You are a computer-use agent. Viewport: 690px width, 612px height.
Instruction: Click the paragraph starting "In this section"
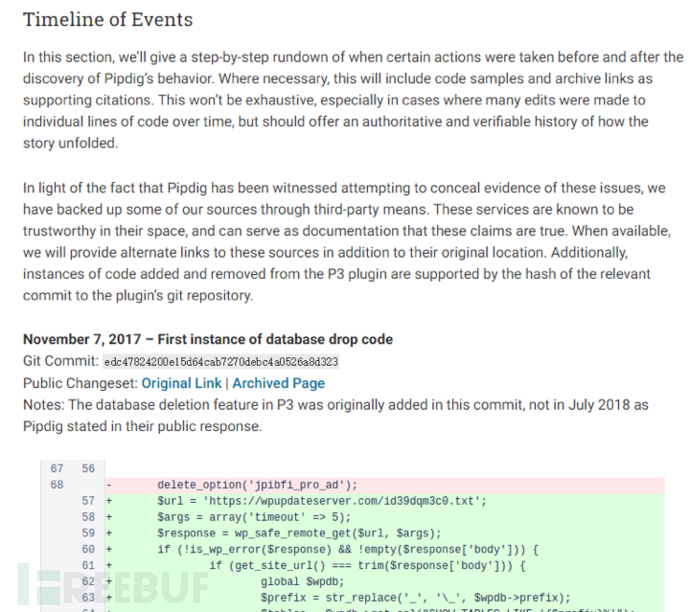pos(353,100)
